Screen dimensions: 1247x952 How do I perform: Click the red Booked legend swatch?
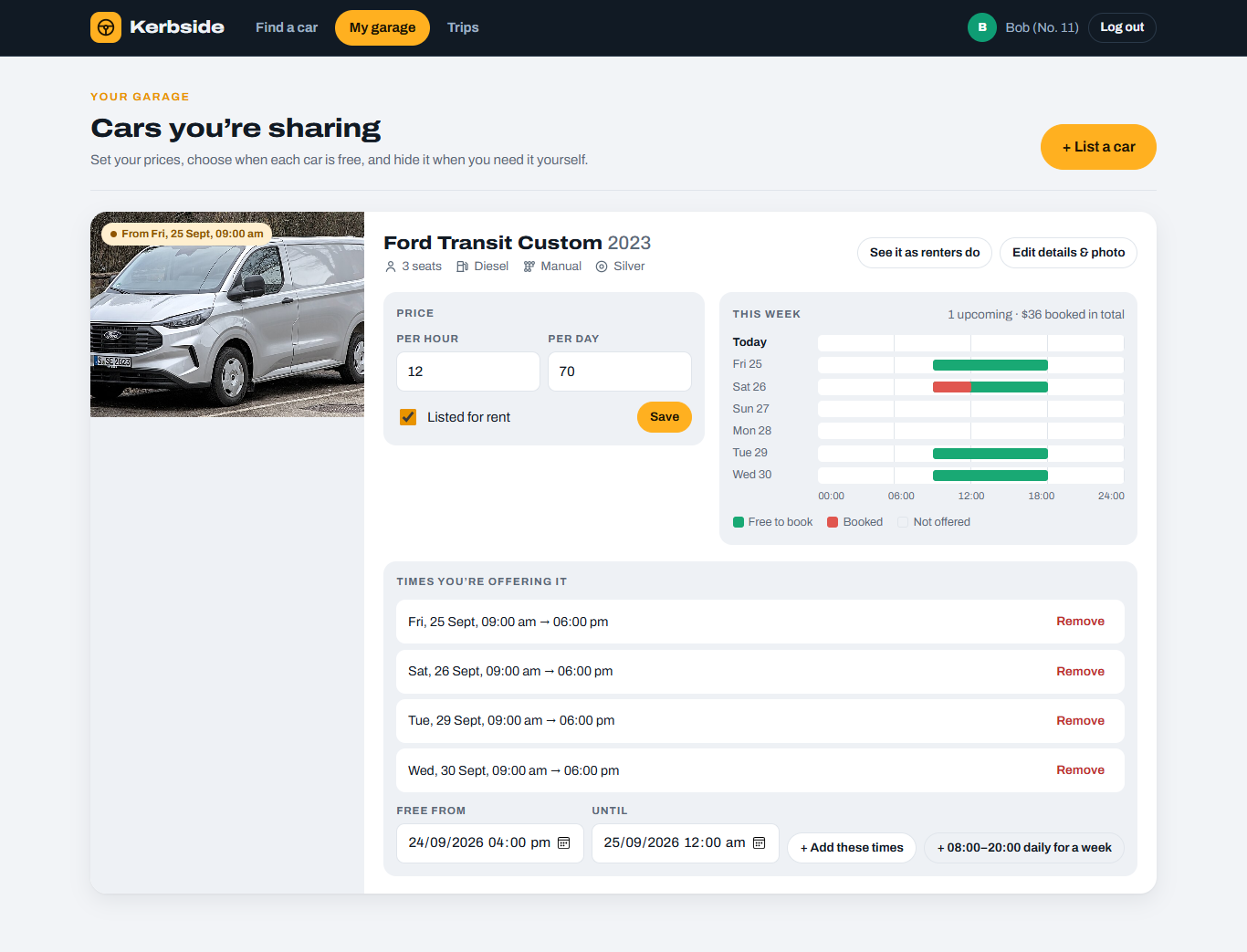click(833, 522)
